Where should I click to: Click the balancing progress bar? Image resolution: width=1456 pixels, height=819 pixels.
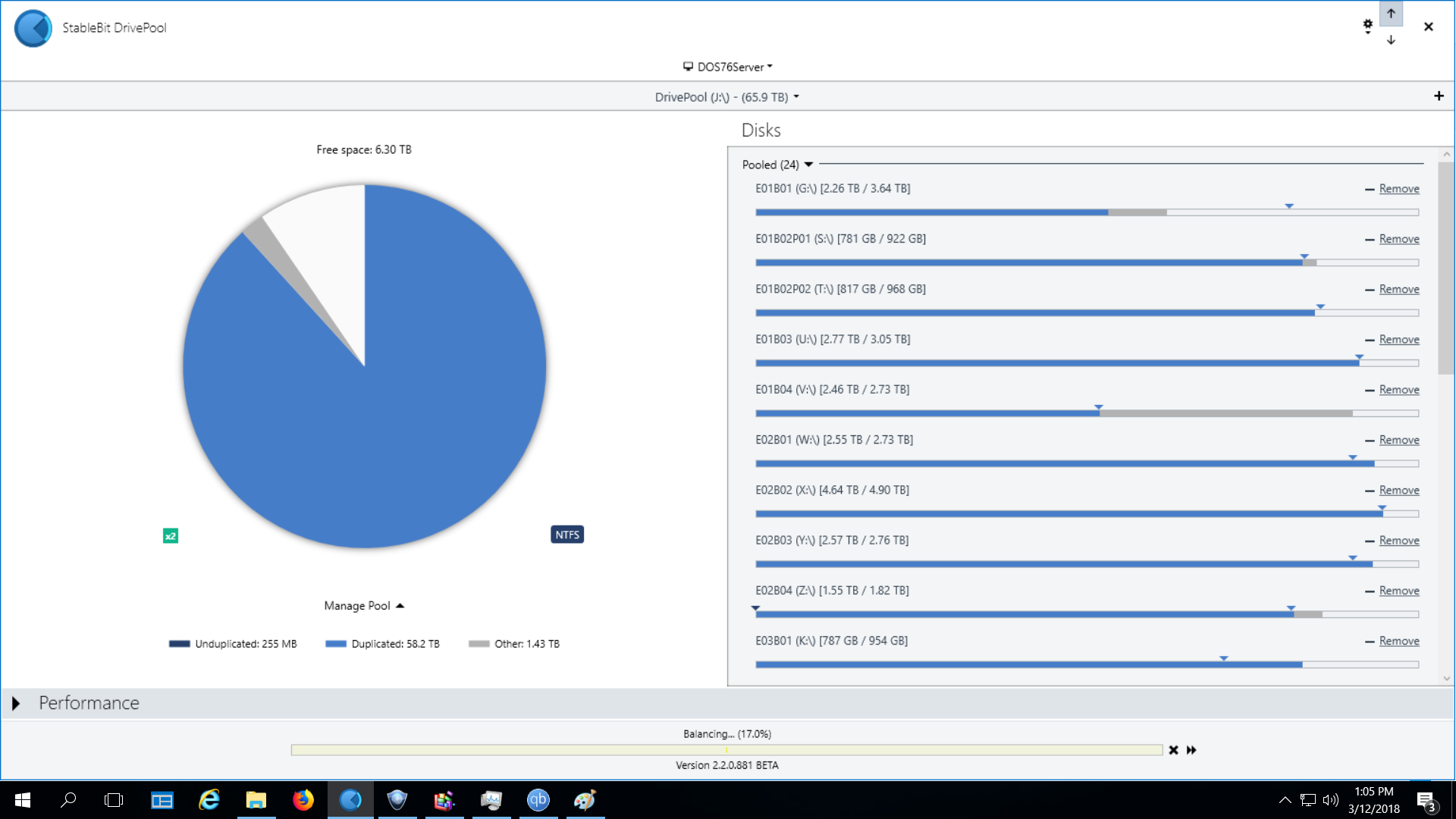726,750
